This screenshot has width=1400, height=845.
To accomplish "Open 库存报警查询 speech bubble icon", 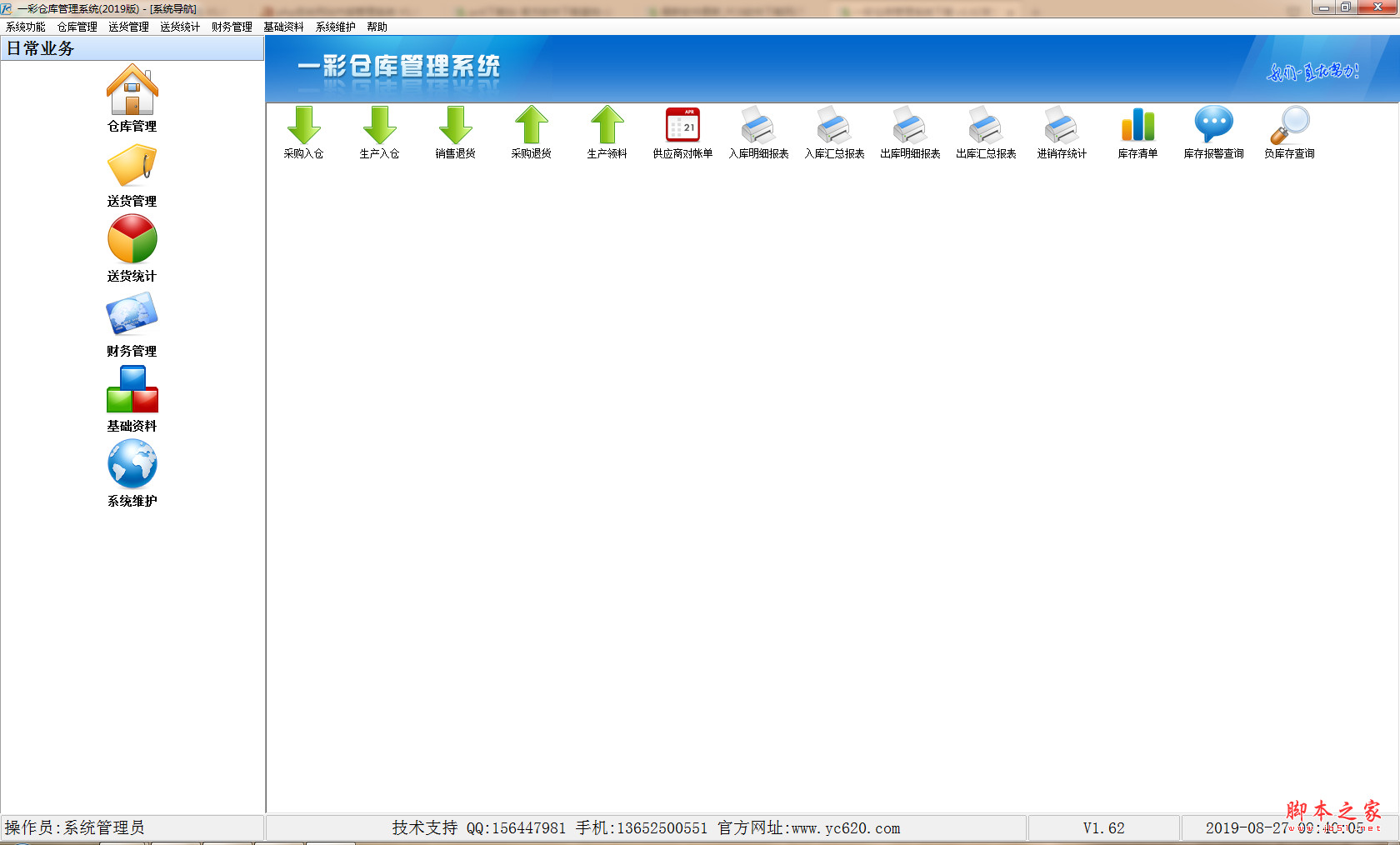I will [x=1213, y=126].
